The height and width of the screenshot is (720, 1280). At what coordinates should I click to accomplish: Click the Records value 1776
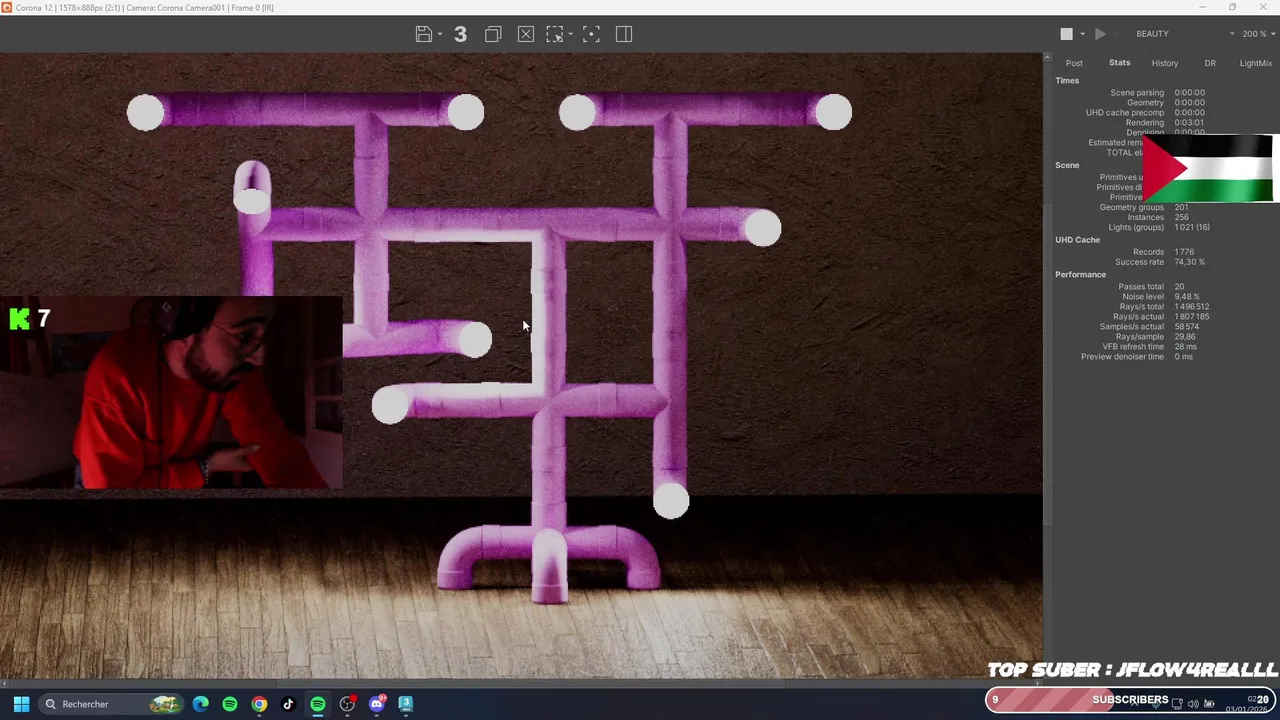1184,252
